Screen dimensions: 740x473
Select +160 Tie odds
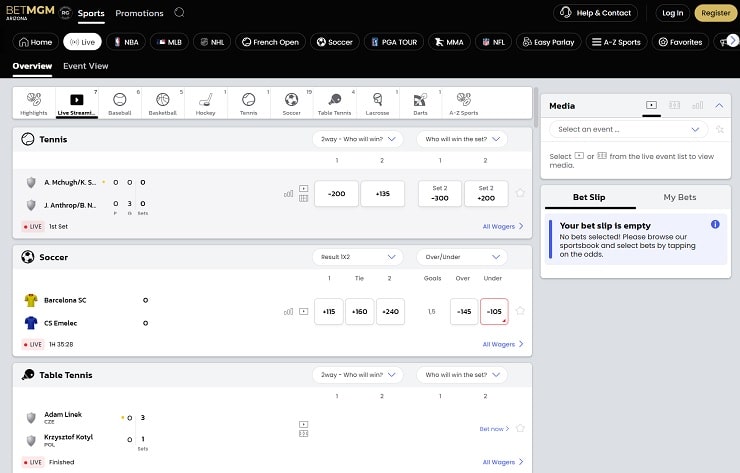360,312
